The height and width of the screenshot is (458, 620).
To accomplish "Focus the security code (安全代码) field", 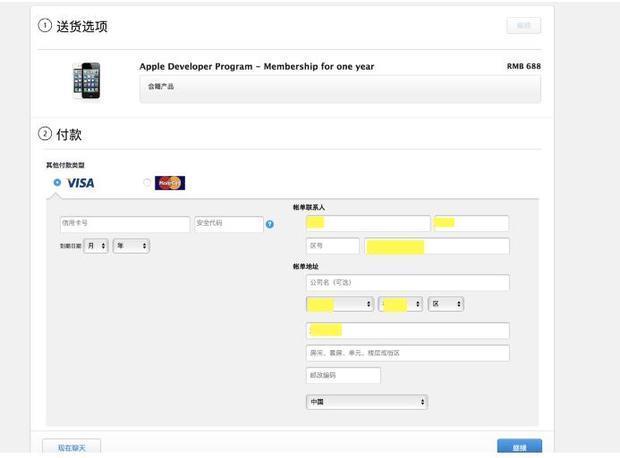I will [x=228, y=223].
